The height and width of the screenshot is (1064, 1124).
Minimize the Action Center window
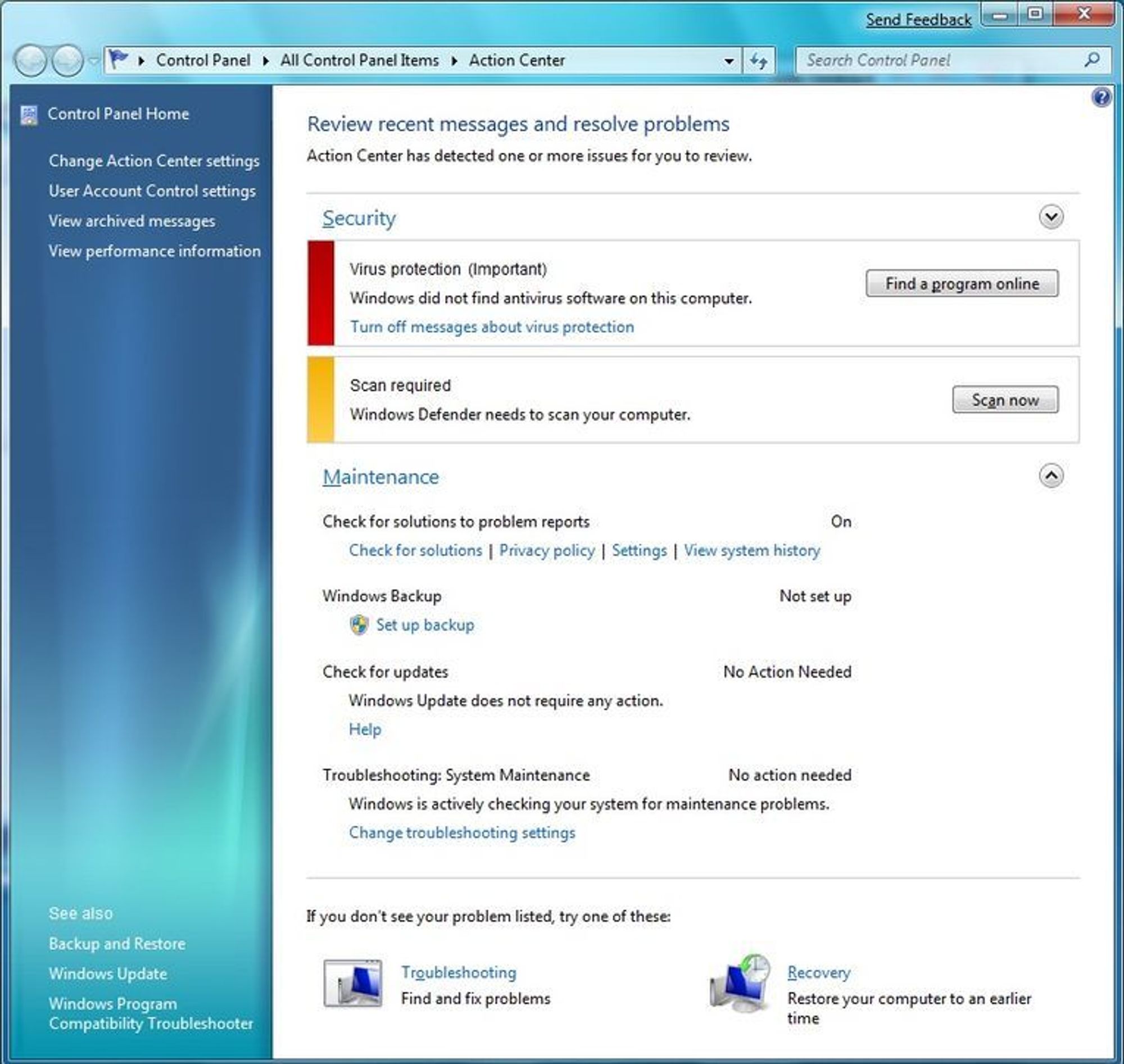(1000, 15)
